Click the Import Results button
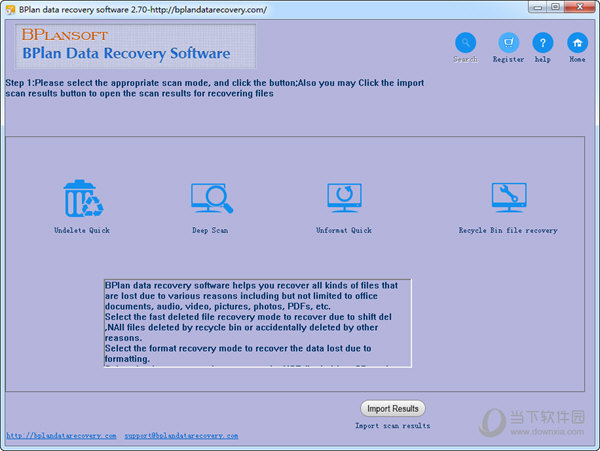This screenshot has height=451, width=600. click(x=393, y=409)
